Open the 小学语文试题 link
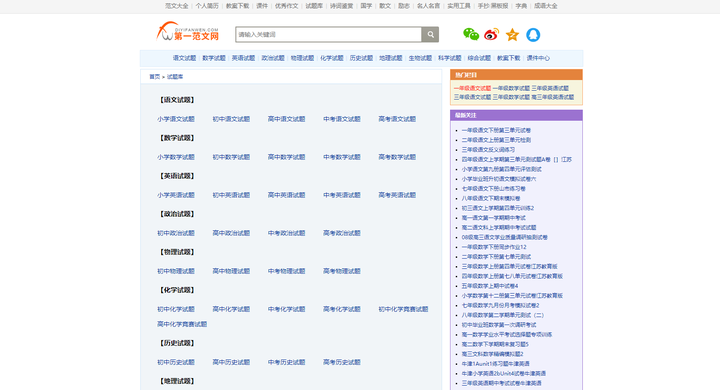The image size is (720, 390). click(176, 119)
